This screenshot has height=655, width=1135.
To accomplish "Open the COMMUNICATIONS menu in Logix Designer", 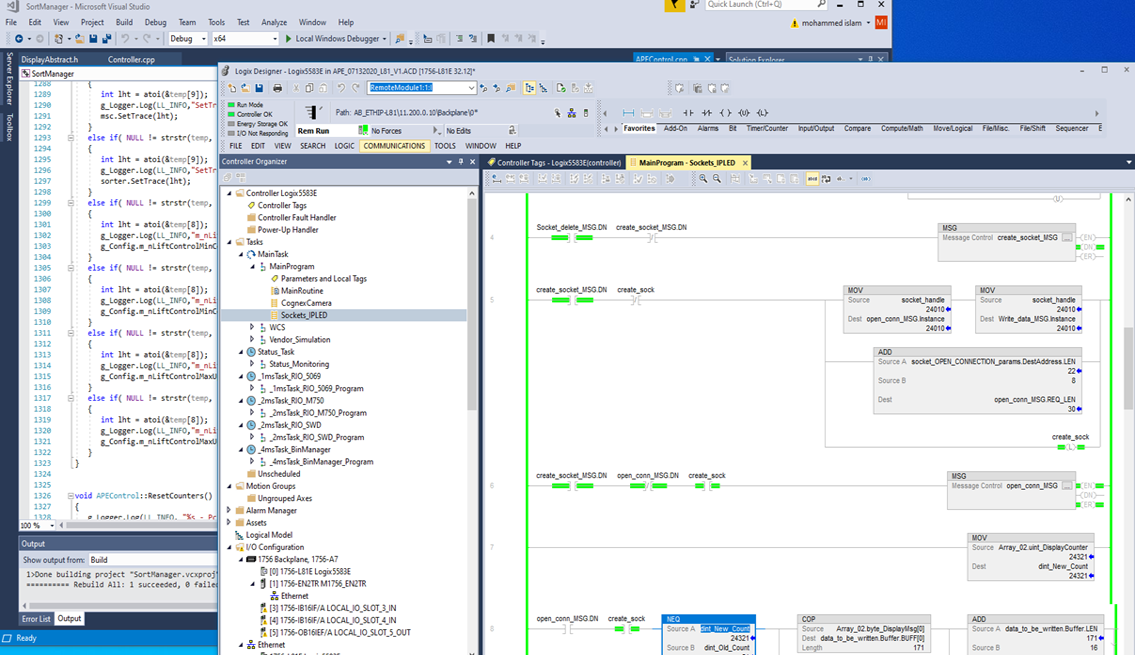I will tap(394, 145).
